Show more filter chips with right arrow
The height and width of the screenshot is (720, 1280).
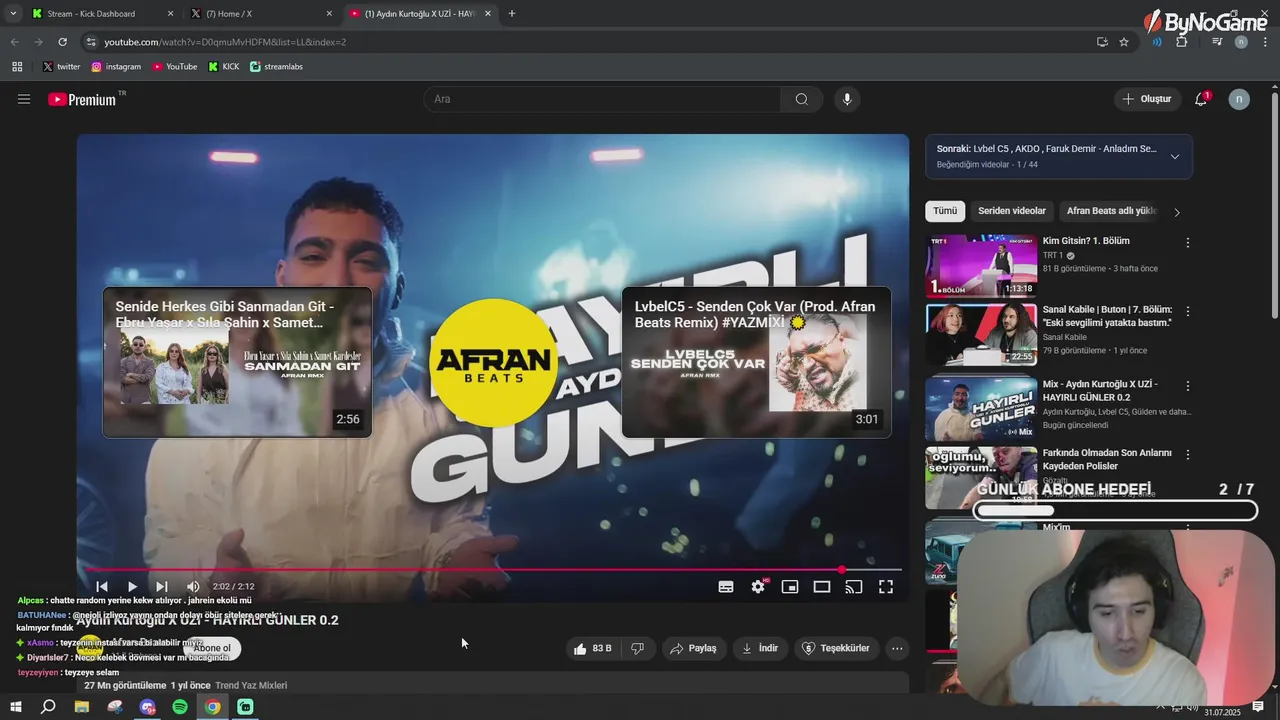coord(1177,212)
